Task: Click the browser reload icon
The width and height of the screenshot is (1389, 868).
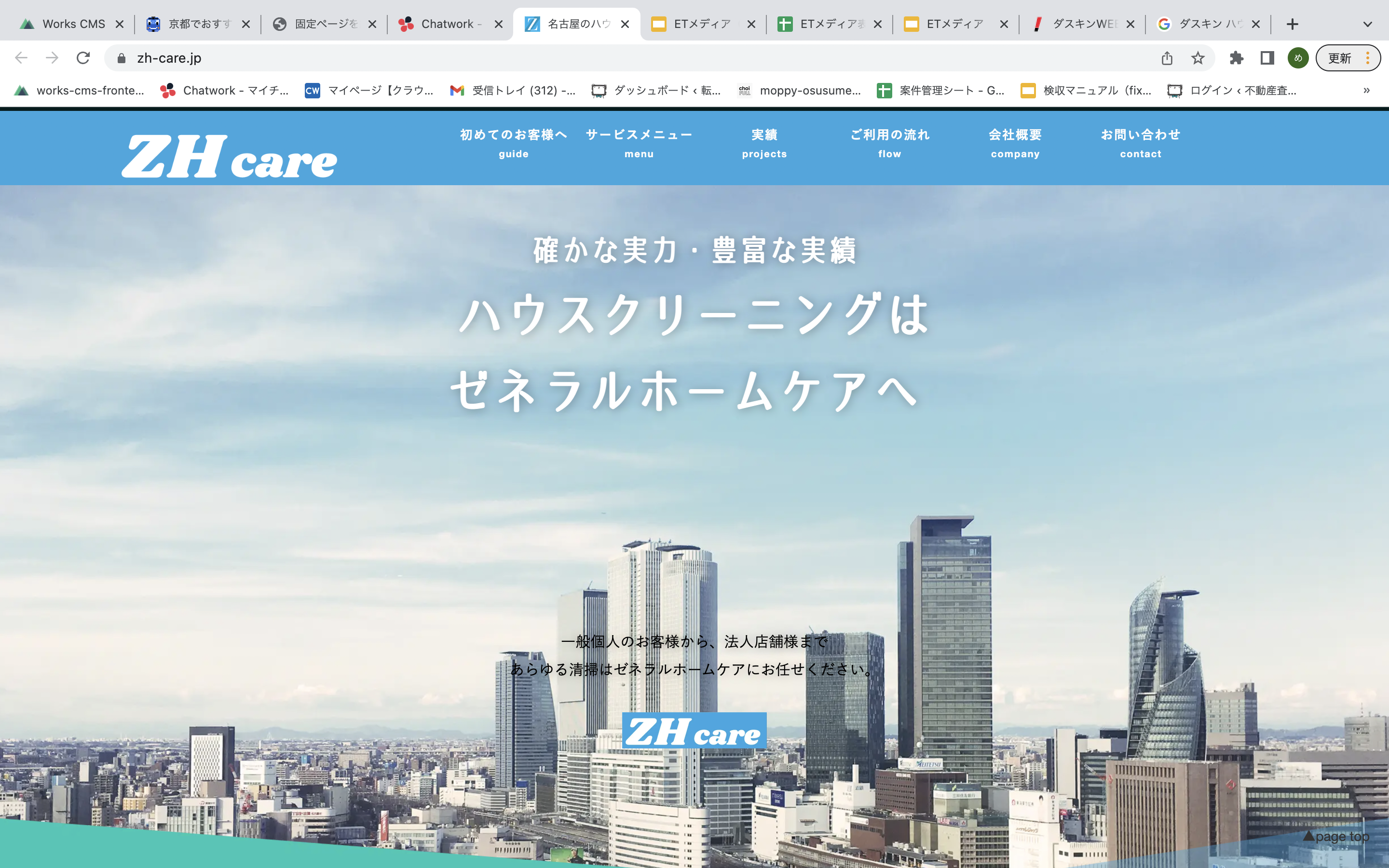Action: [x=83, y=58]
